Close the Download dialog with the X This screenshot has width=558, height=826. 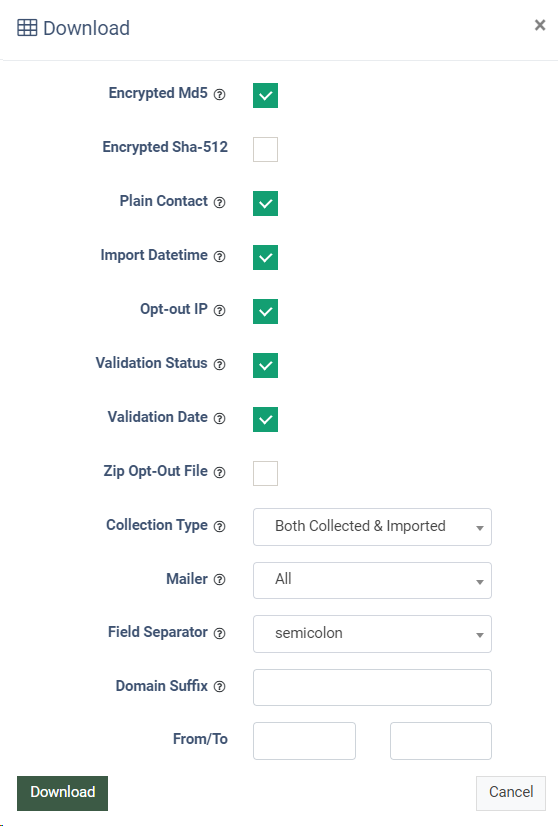540,25
